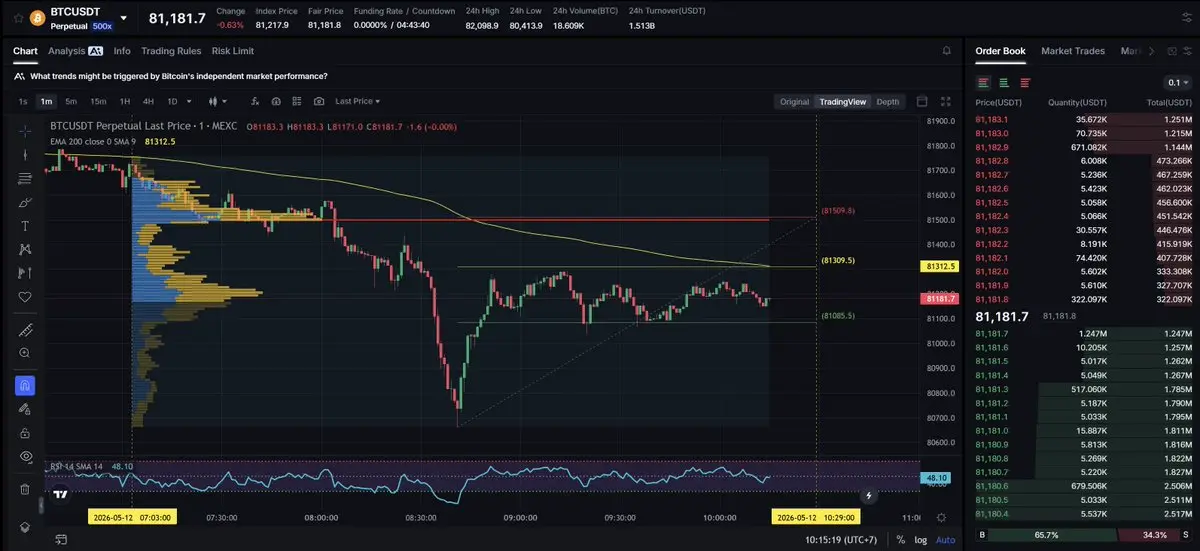The image size is (1200, 551).
Task: Open the indicator templates grid icon
Action: 297,101
